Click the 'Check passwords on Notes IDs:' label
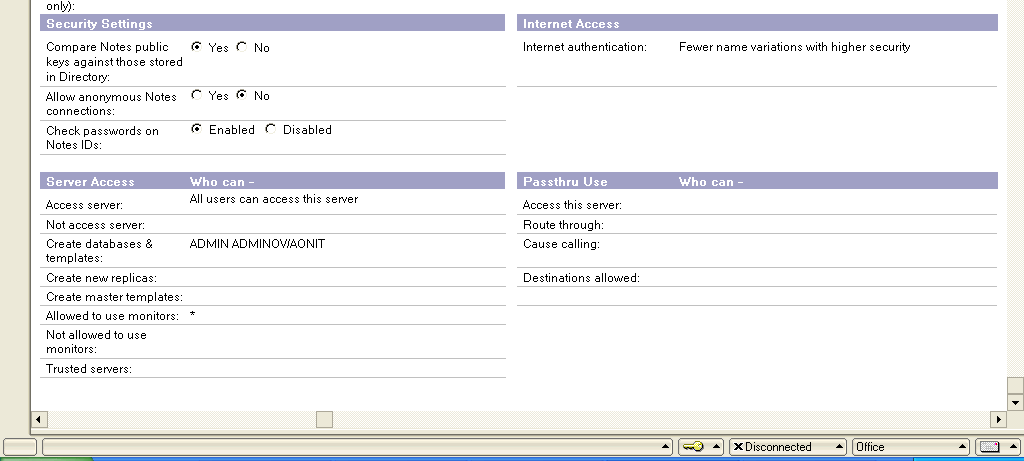The height and width of the screenshot is (461, 1024). [x=103, y=137]
